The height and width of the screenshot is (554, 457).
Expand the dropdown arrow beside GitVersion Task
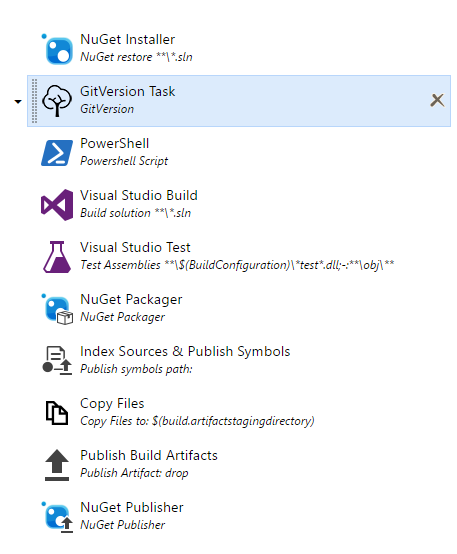pyautogui.click(x=18, y=102)
